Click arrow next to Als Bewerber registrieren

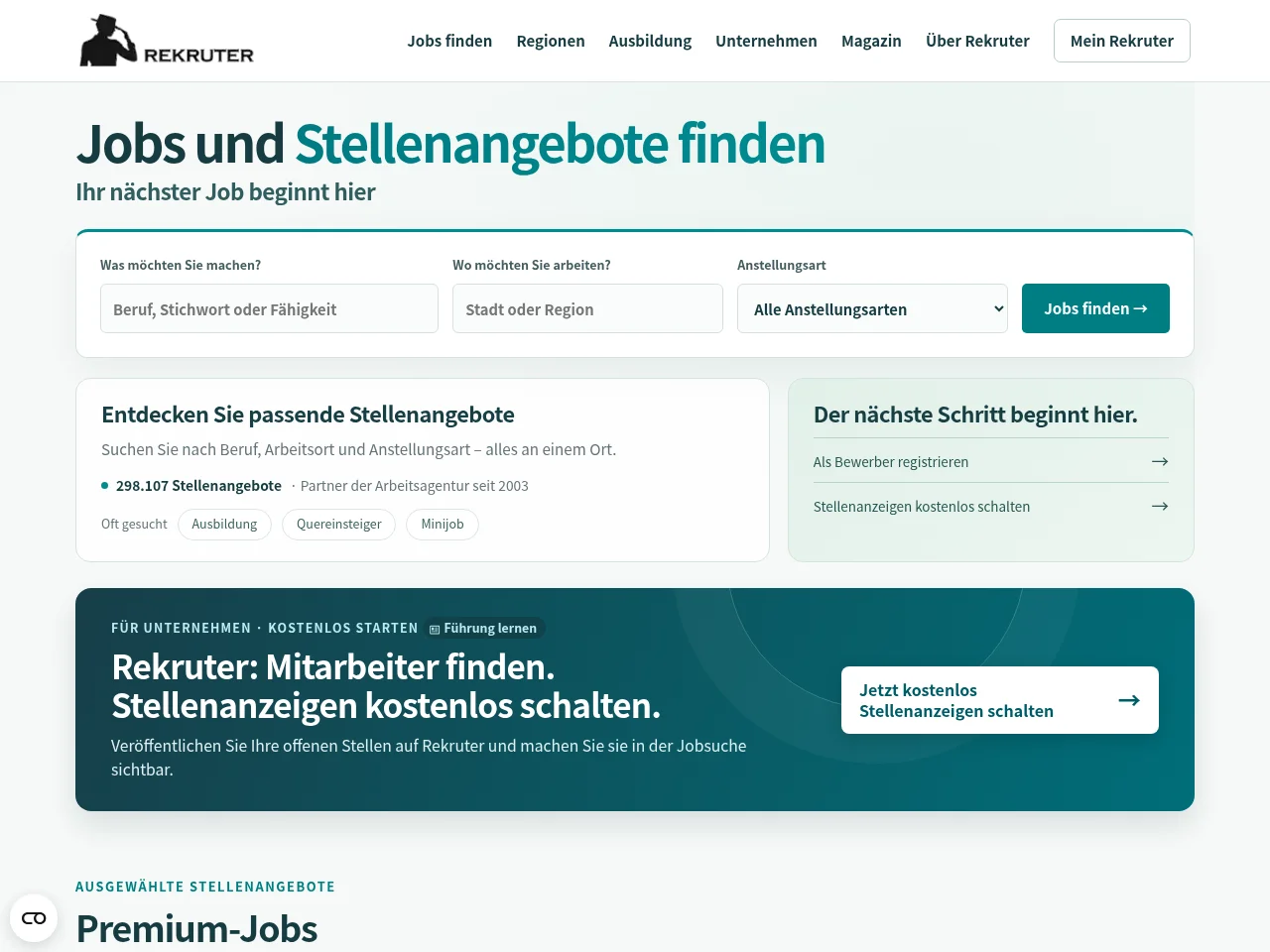1159,462
